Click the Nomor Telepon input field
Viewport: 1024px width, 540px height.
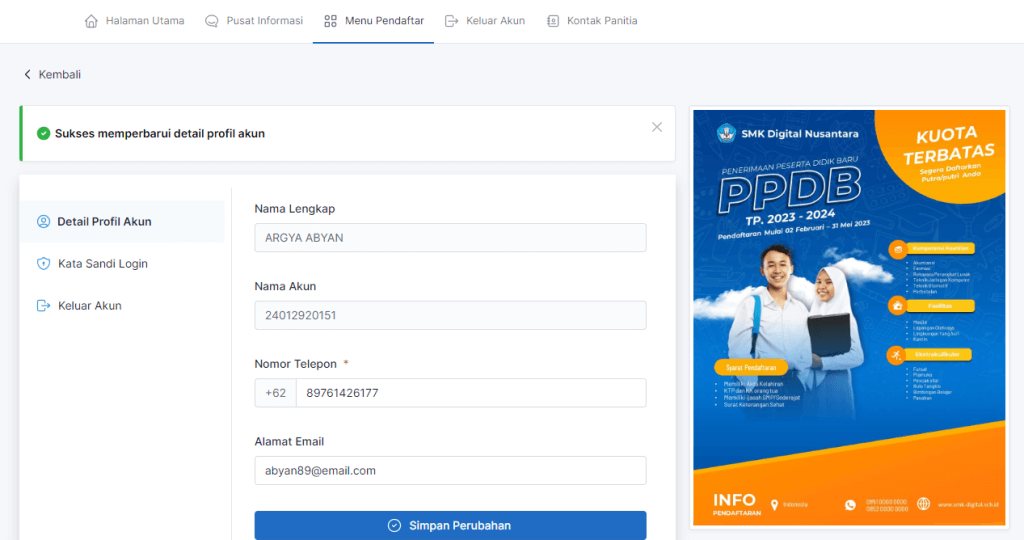[470, 393]
